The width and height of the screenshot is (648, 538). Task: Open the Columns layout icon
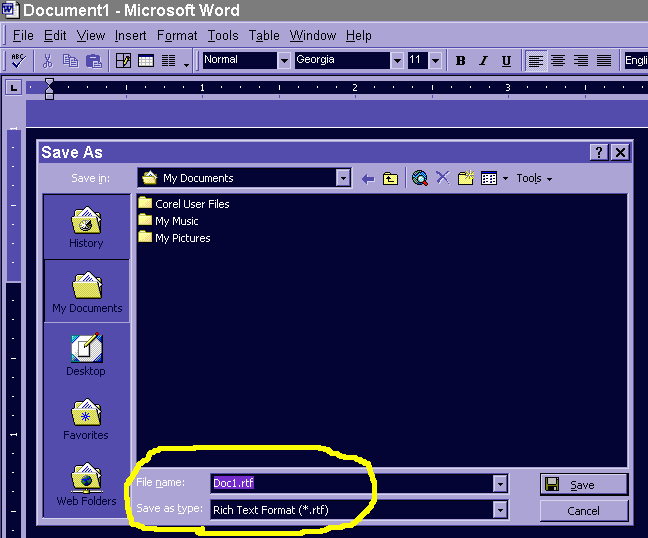[x=168, y=61]
